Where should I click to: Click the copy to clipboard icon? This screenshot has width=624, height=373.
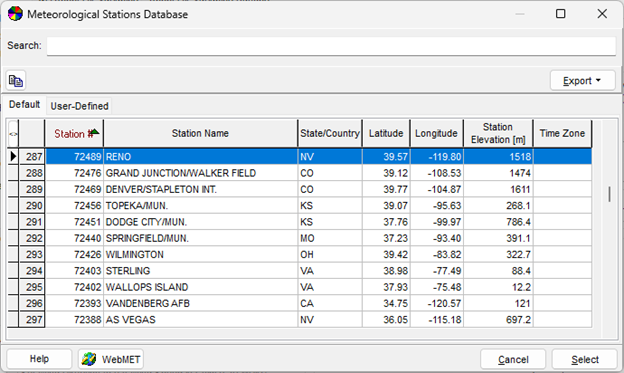point(16,81)
